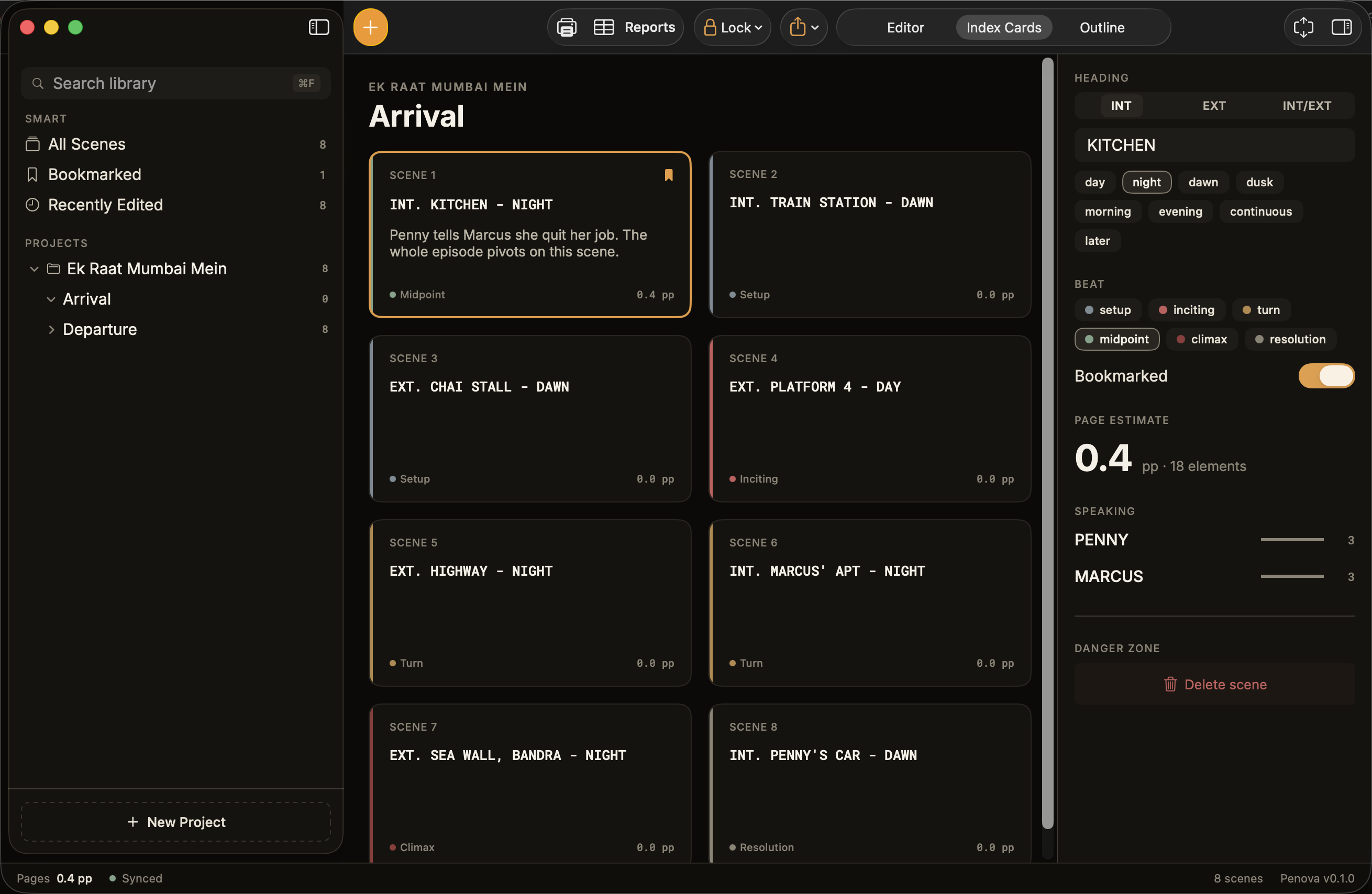Open All Scenes smart list
Screen dimensions: 1372x894
tap(176, 144)
